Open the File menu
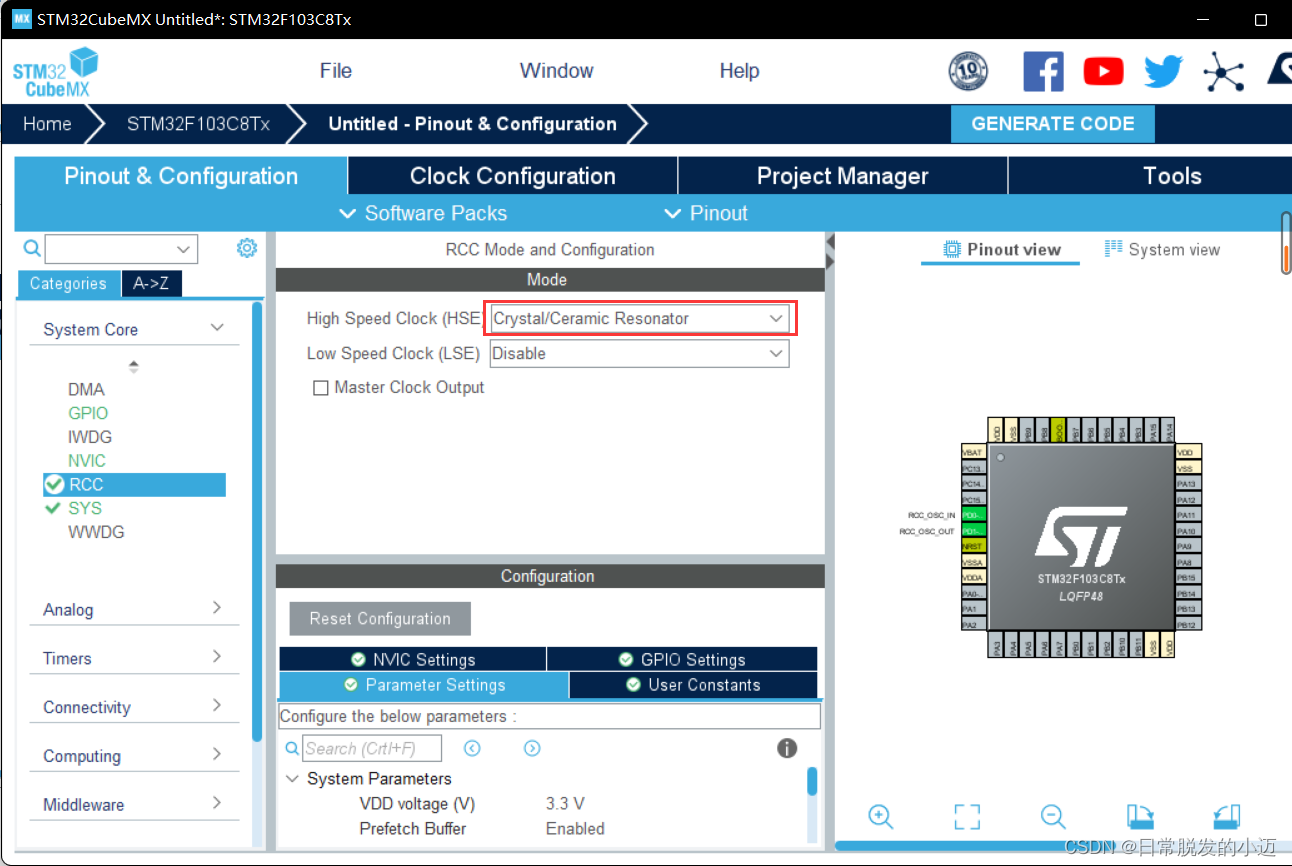Image resolution: width=1292 pixels, height=866 pixels. [336, 71]
